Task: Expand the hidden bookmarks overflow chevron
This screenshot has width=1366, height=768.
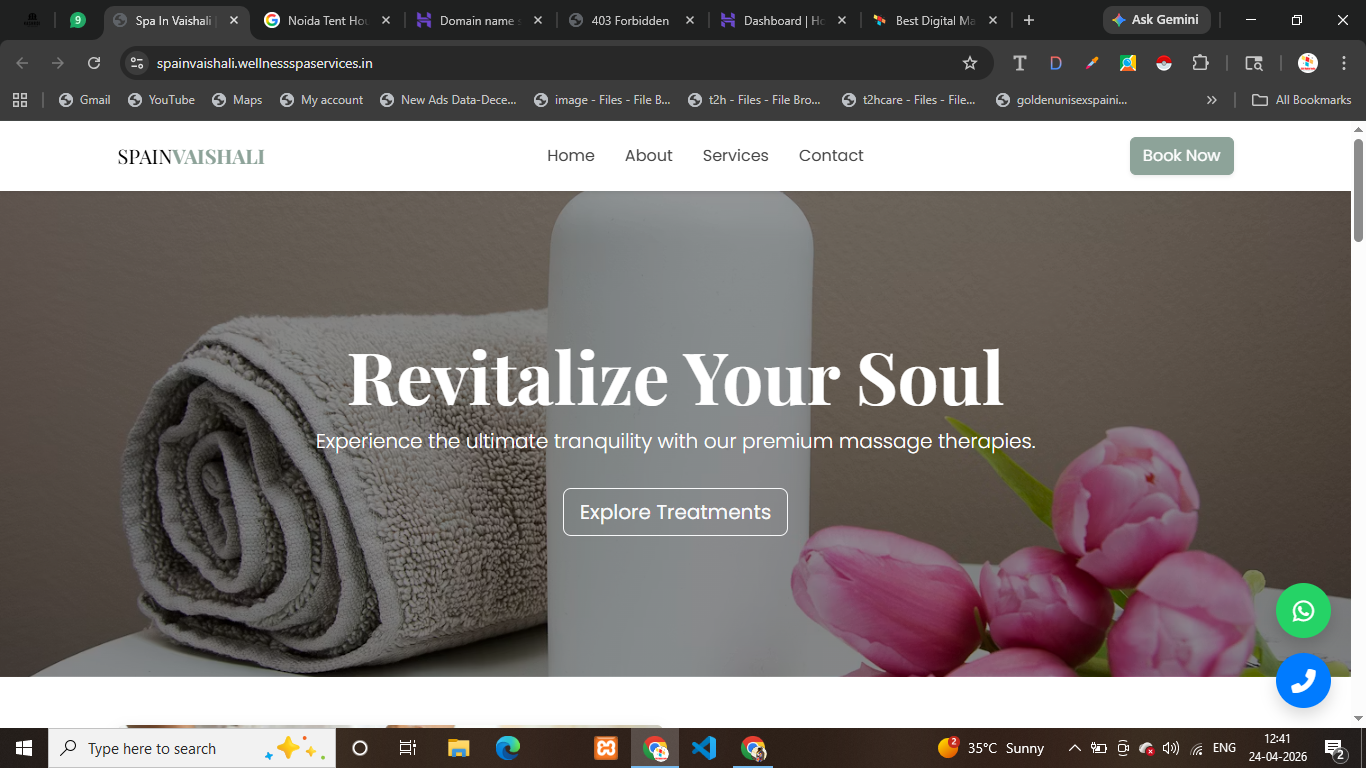Action: pos(1212,100)
